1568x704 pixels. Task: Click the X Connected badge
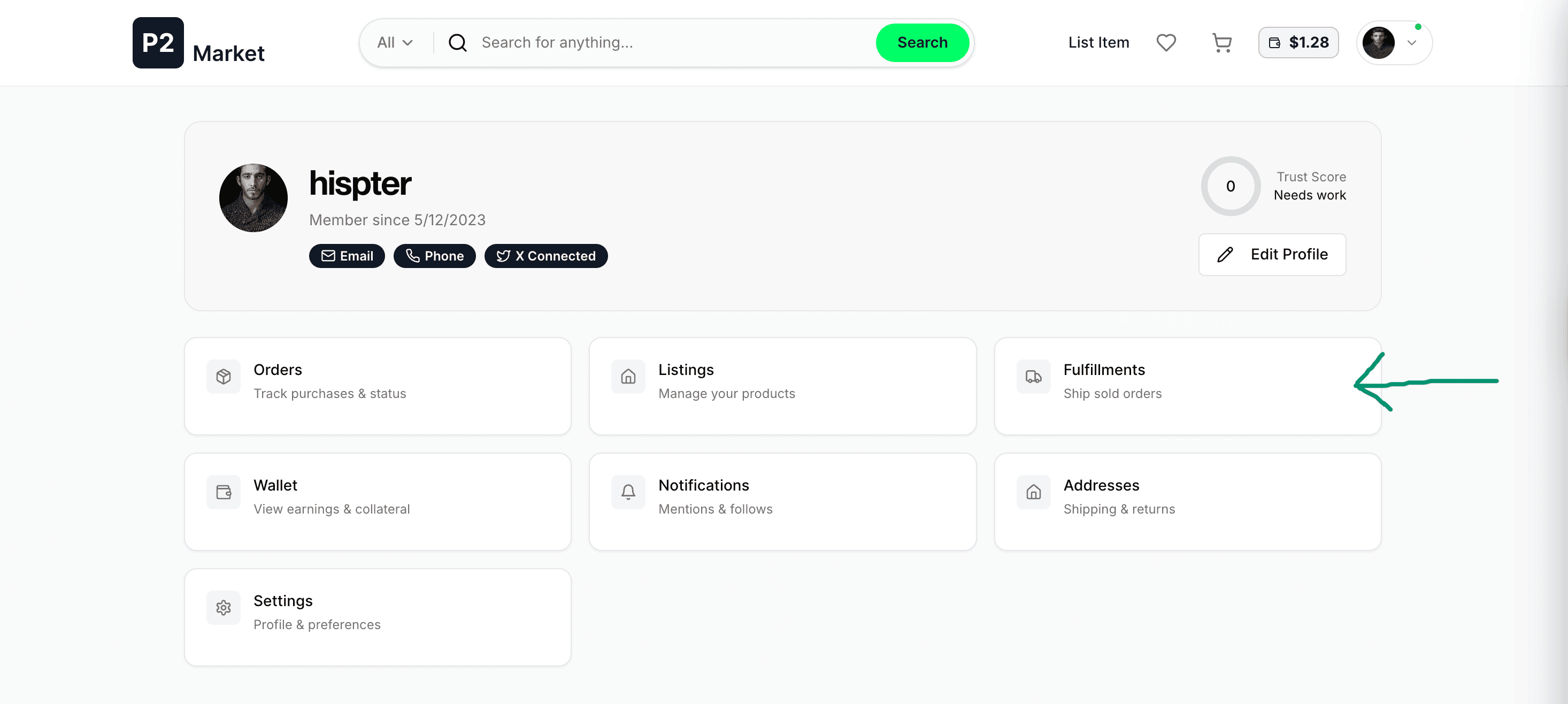[x=545, y=256]
